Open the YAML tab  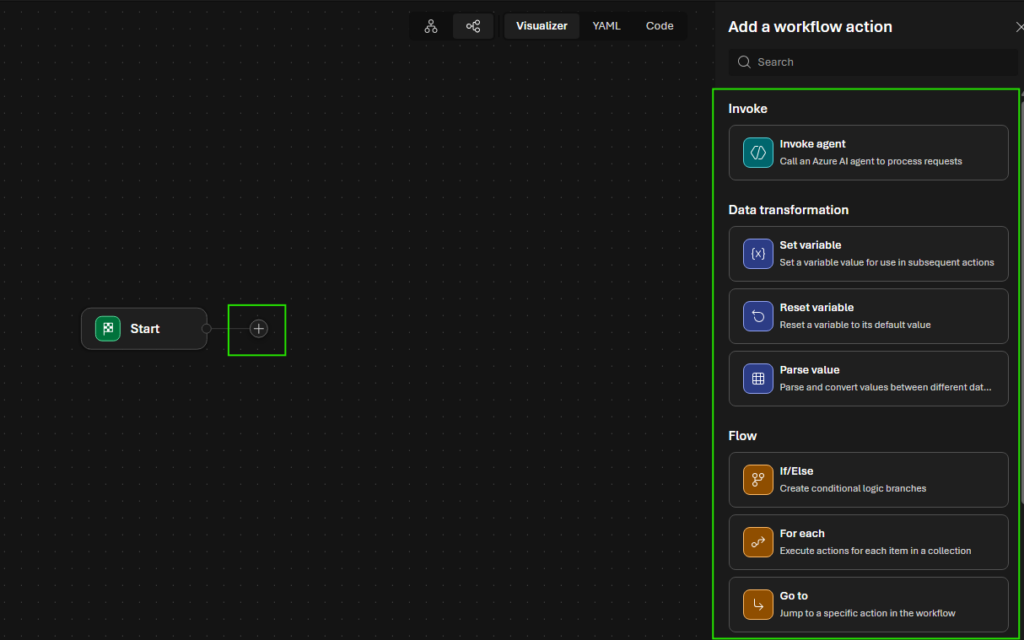point(606,26)
